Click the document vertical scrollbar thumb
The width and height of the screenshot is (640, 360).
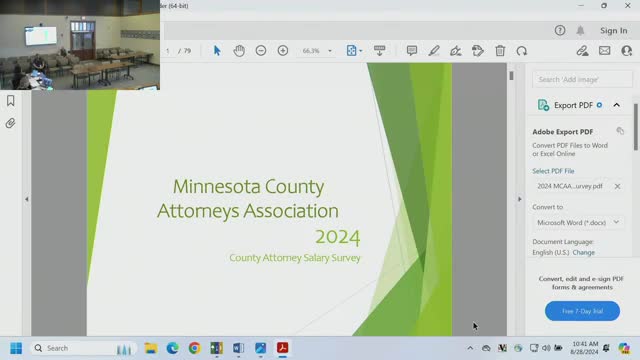[x=511, y=76]
